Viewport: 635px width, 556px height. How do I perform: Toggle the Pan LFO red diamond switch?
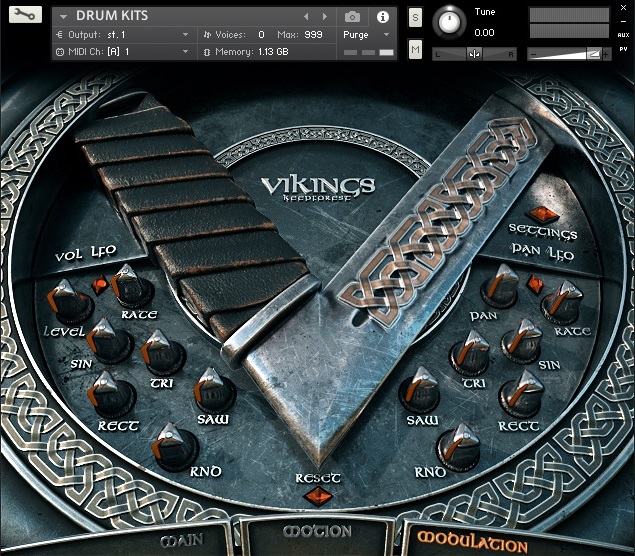535,285
